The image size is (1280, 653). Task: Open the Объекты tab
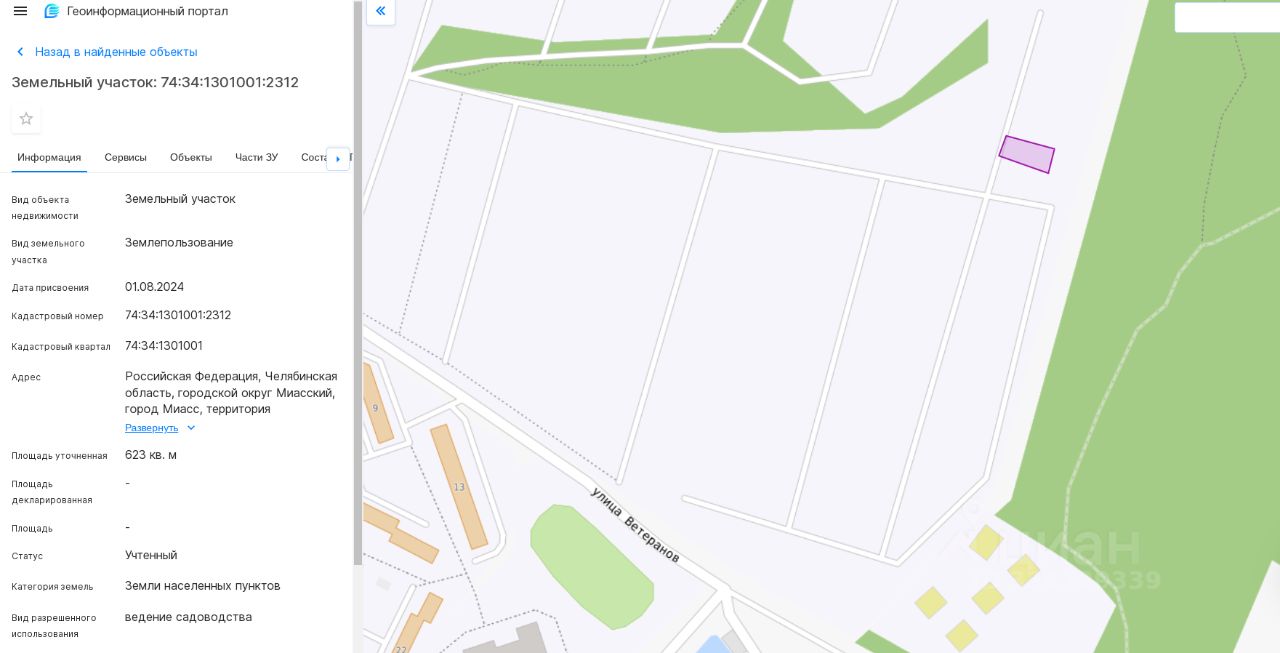[x=191, y=158]
